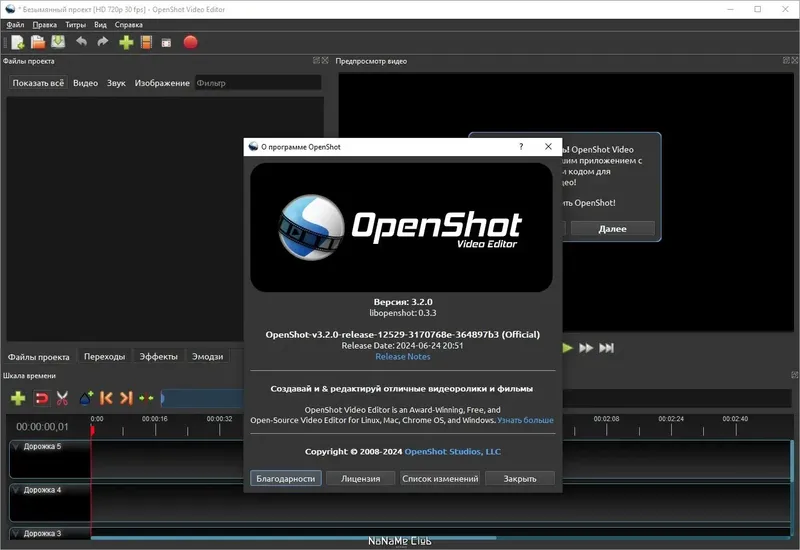The height and width of the screenshot is (550, 800).
Task: Collapse Дорожка 5 track arrow
Action: pos(16,446)
